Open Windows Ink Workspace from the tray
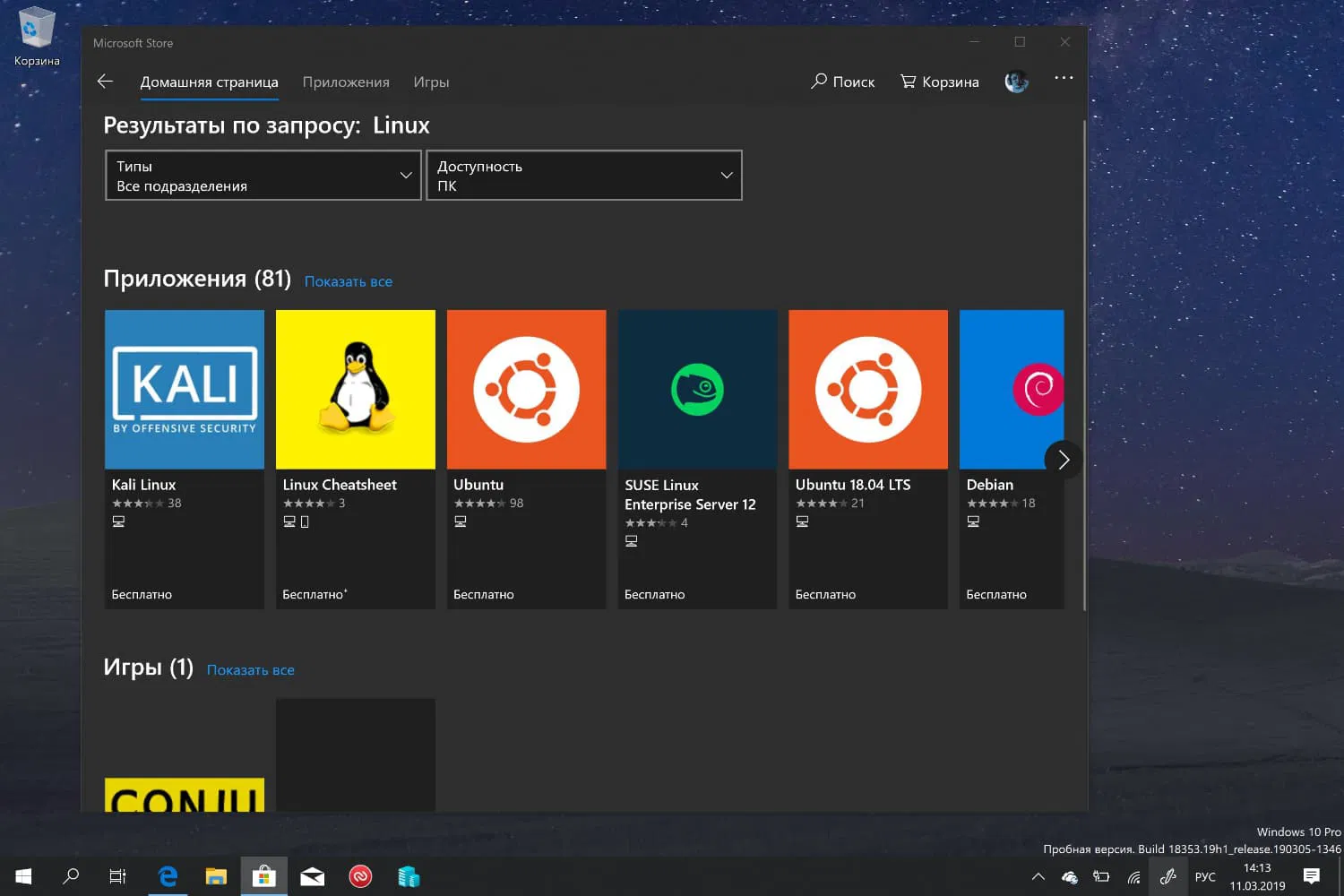 point(1167,875)
